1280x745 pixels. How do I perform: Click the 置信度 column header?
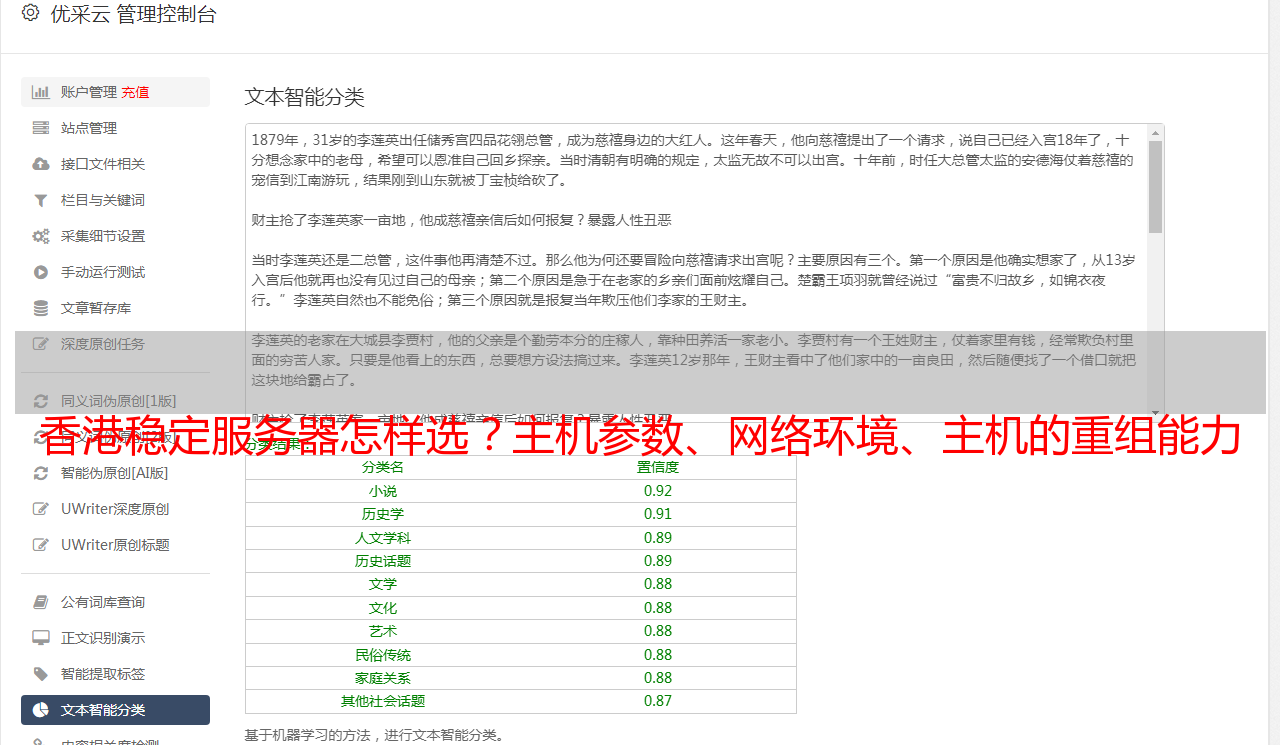658,467
